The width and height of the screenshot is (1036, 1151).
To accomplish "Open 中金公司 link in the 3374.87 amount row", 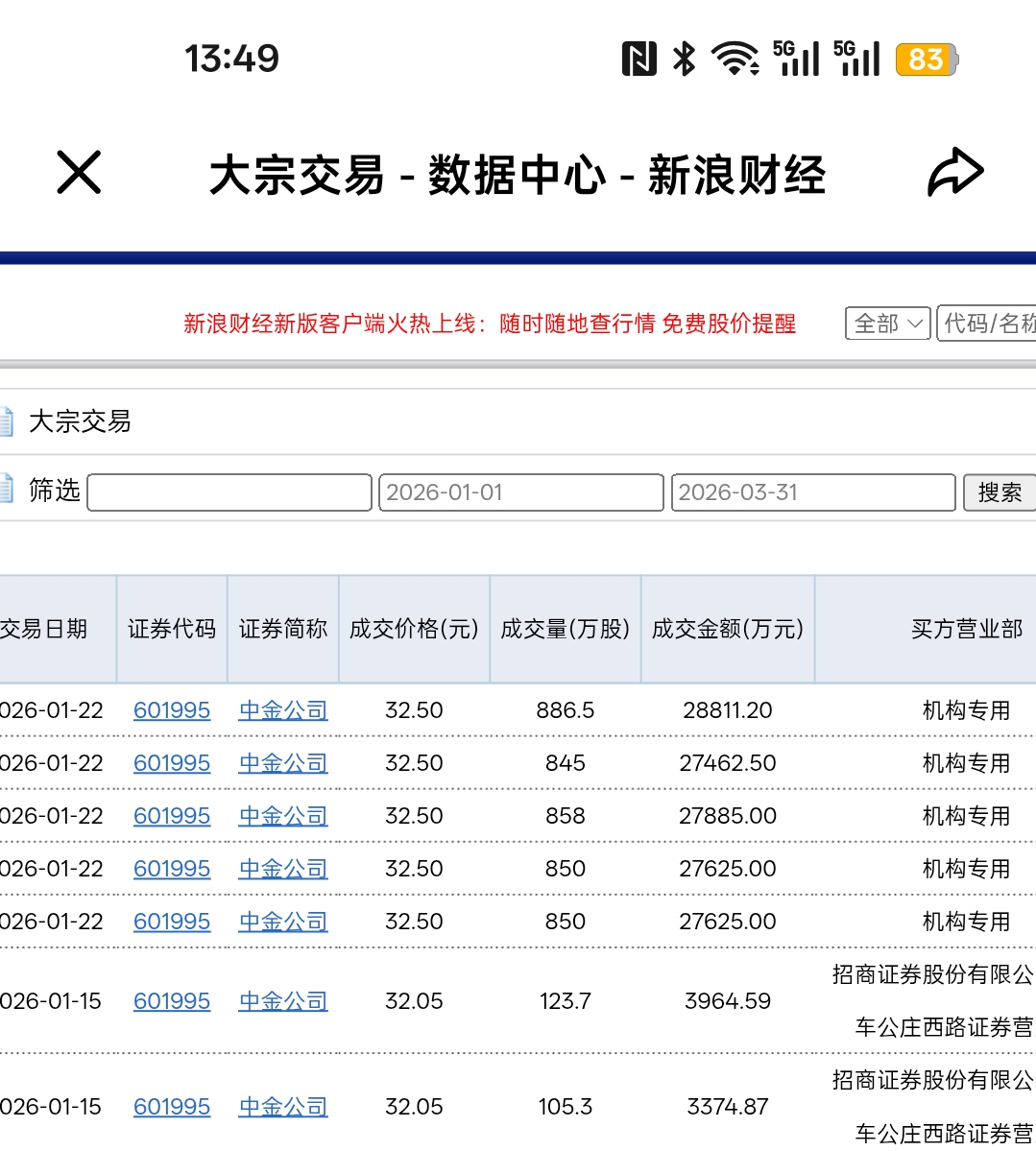I will click(x=283, y=1107).
